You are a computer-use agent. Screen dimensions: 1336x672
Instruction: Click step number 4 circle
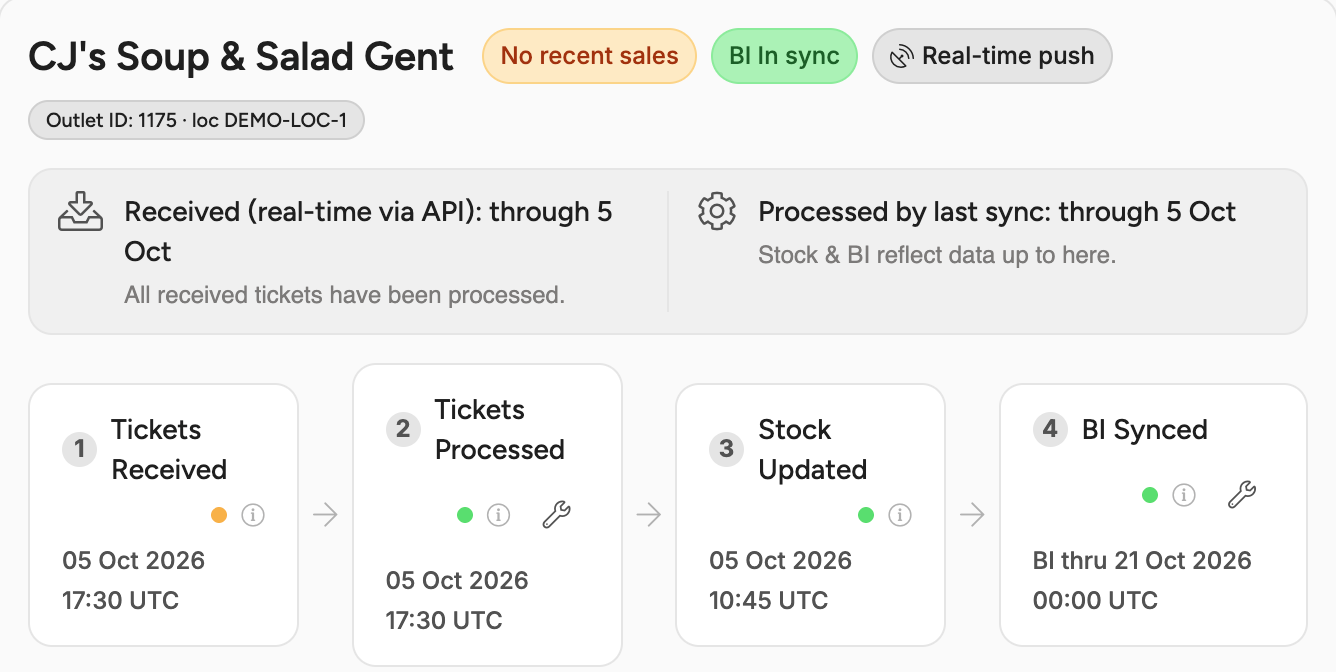coord(1050,429)
